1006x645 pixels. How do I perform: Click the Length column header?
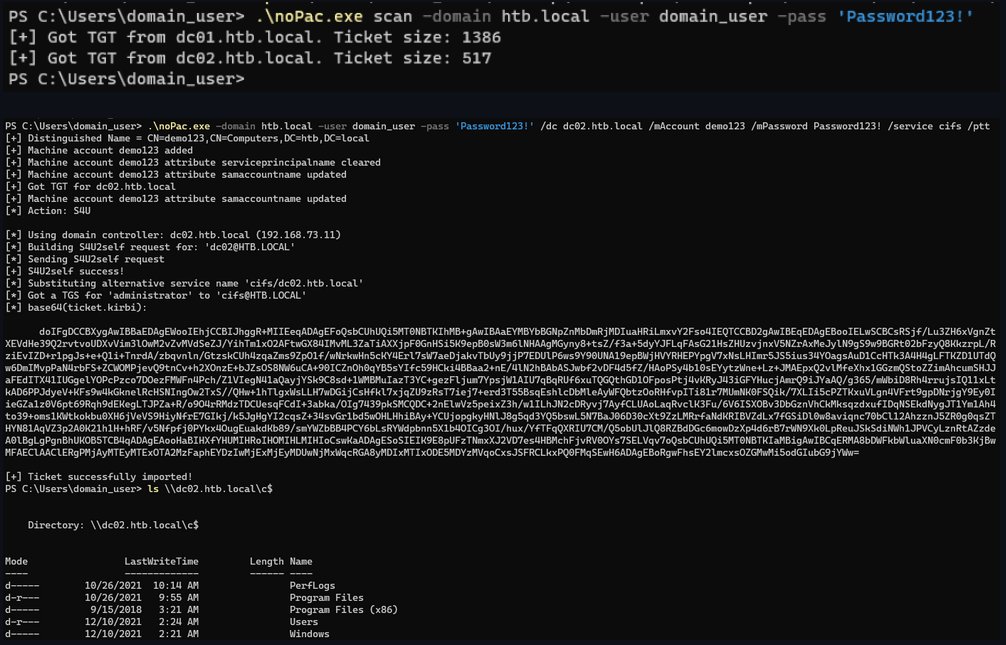pos(267,562)
